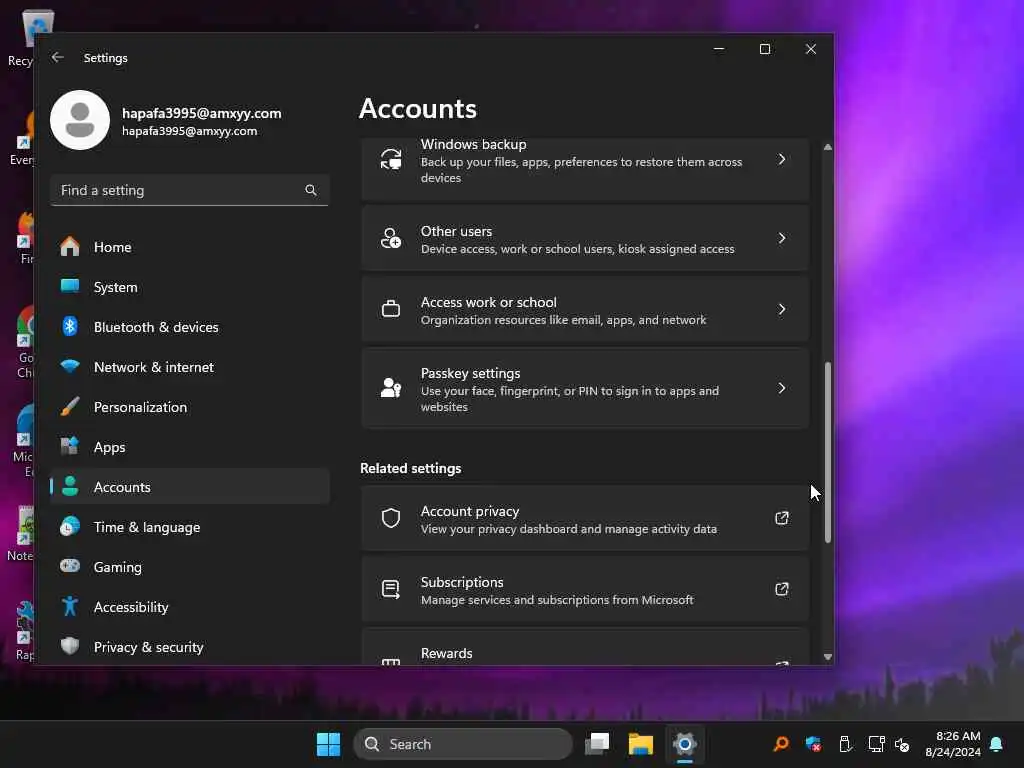Click the muted volume icon in the tray
The height and width of the screenshot is (768, 1024).
tap(902, 744)
